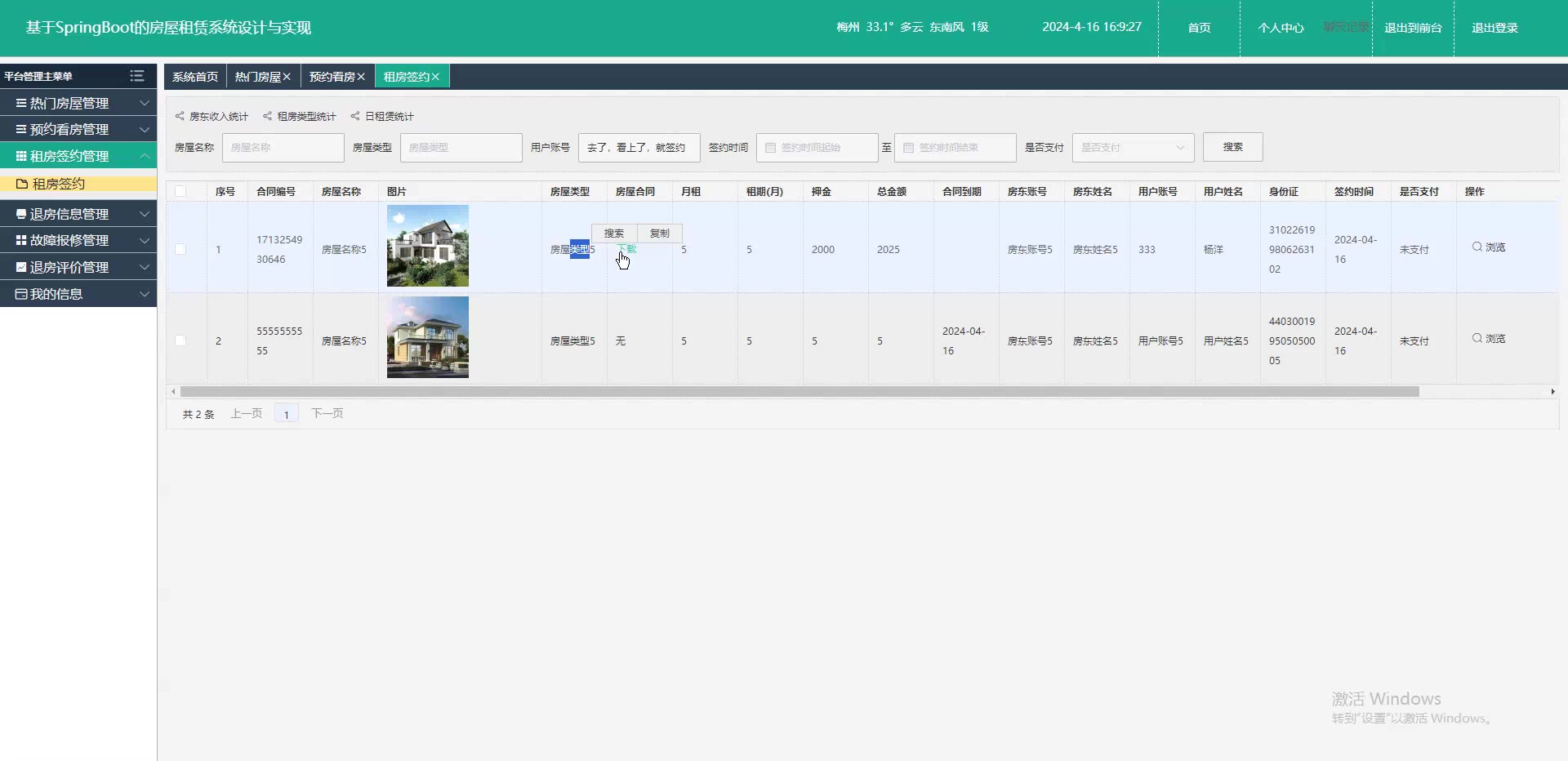Open 租房签约 sidebar submenu item

78,184
